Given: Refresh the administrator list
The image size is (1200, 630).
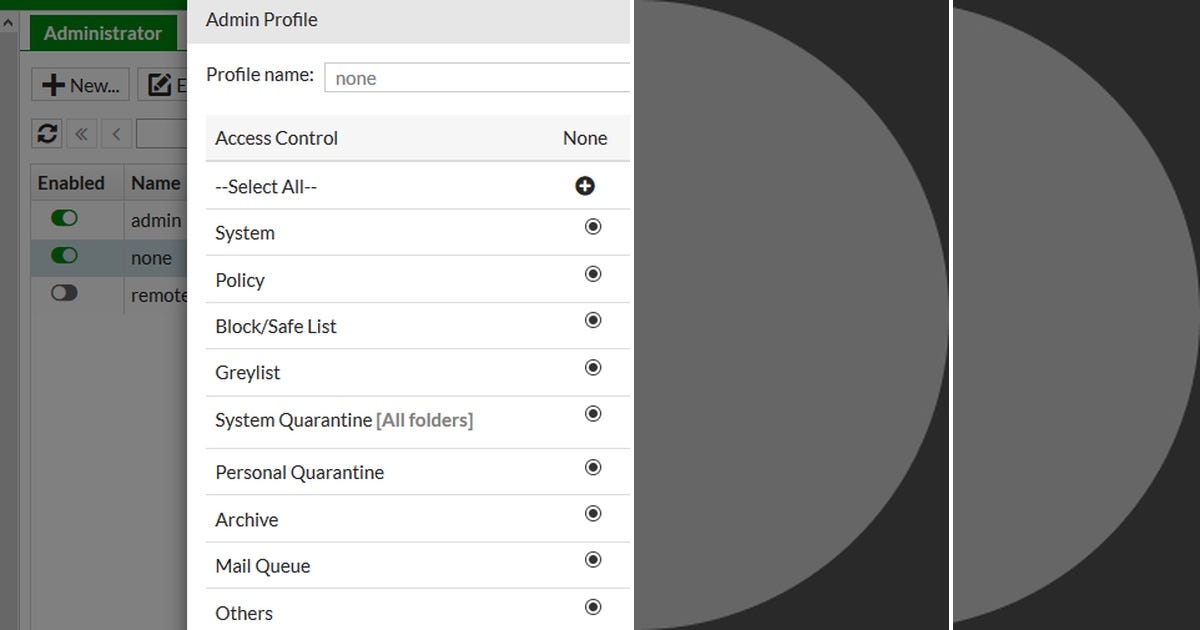Looking at the screenshot, I should (x=46, y=133).
